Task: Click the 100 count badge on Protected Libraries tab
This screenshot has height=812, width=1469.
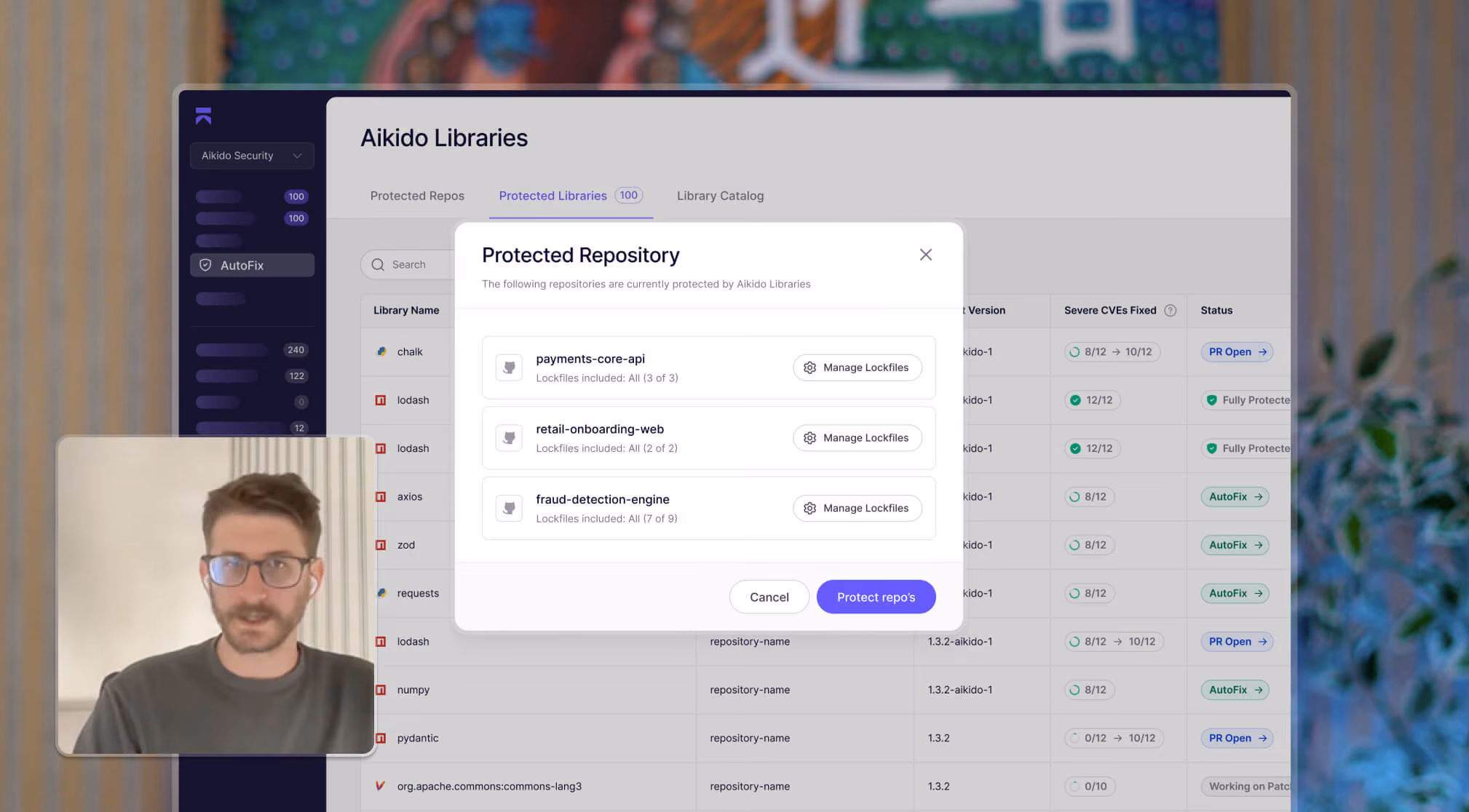Action: pos(629,195)
